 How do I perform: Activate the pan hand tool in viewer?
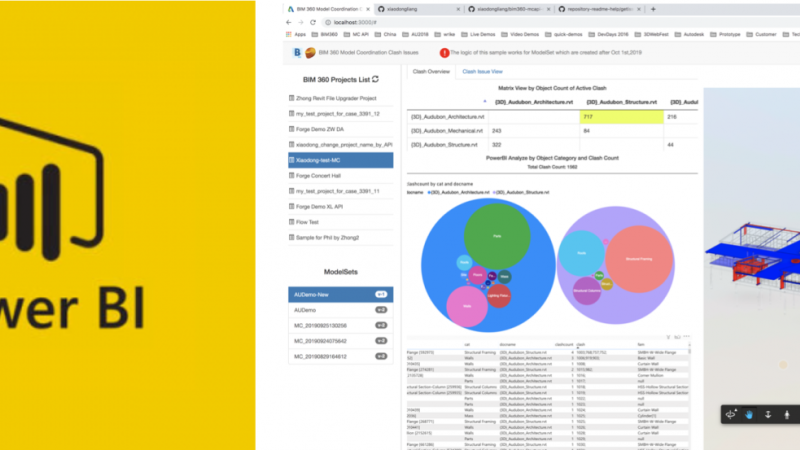click(x=749, y=415)
